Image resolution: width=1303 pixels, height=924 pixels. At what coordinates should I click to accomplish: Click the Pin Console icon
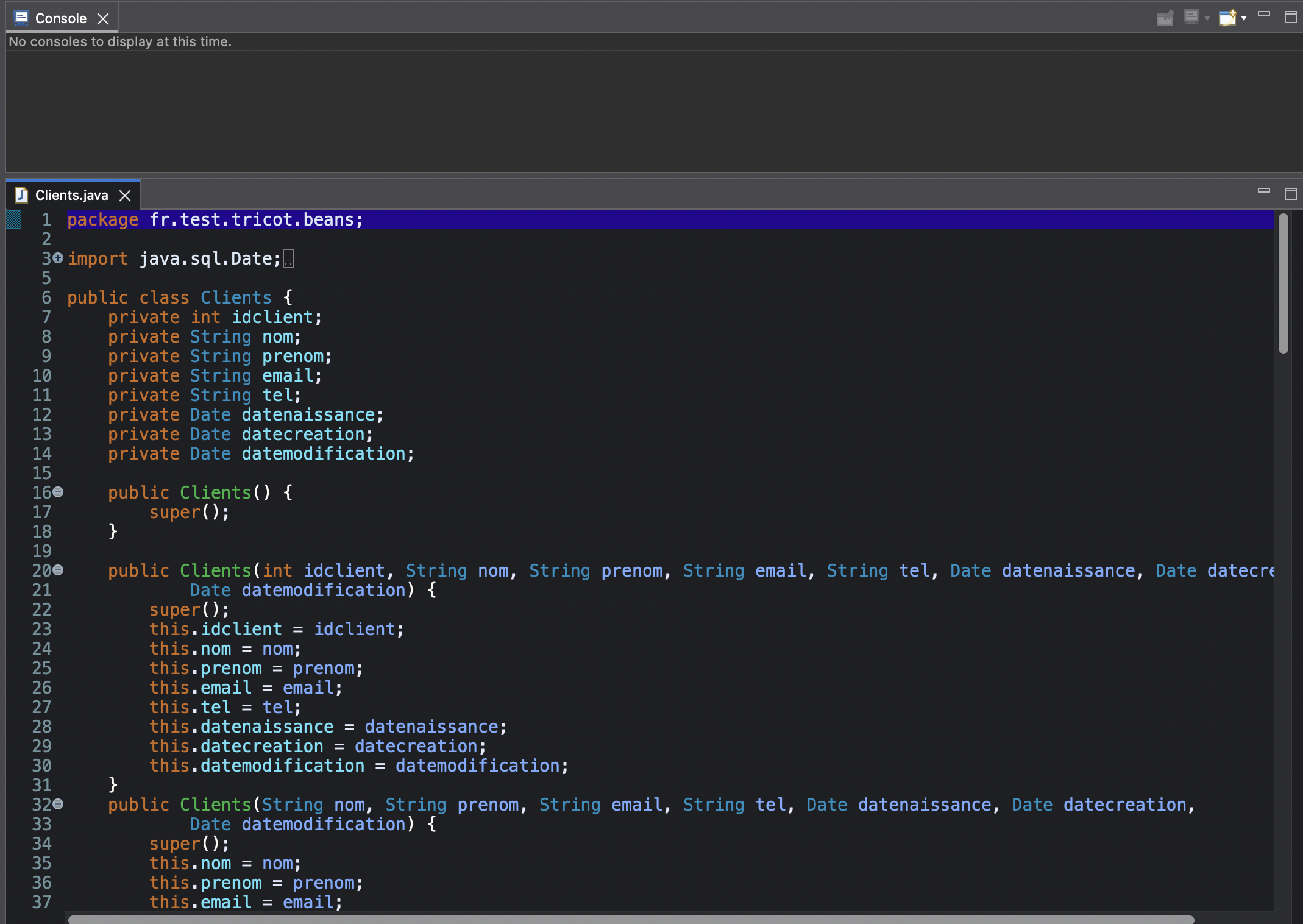pyautogui.click(x=1165, y=18)
